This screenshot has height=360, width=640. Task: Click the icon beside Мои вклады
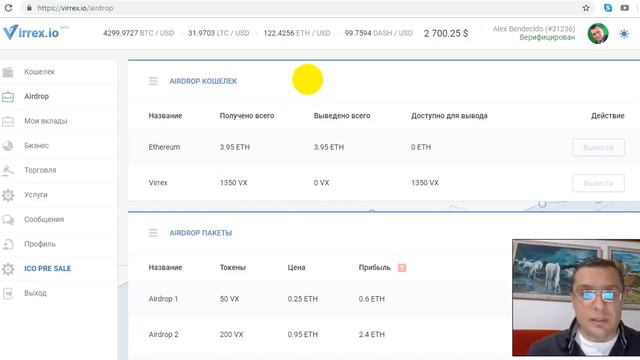click(8, 121)
